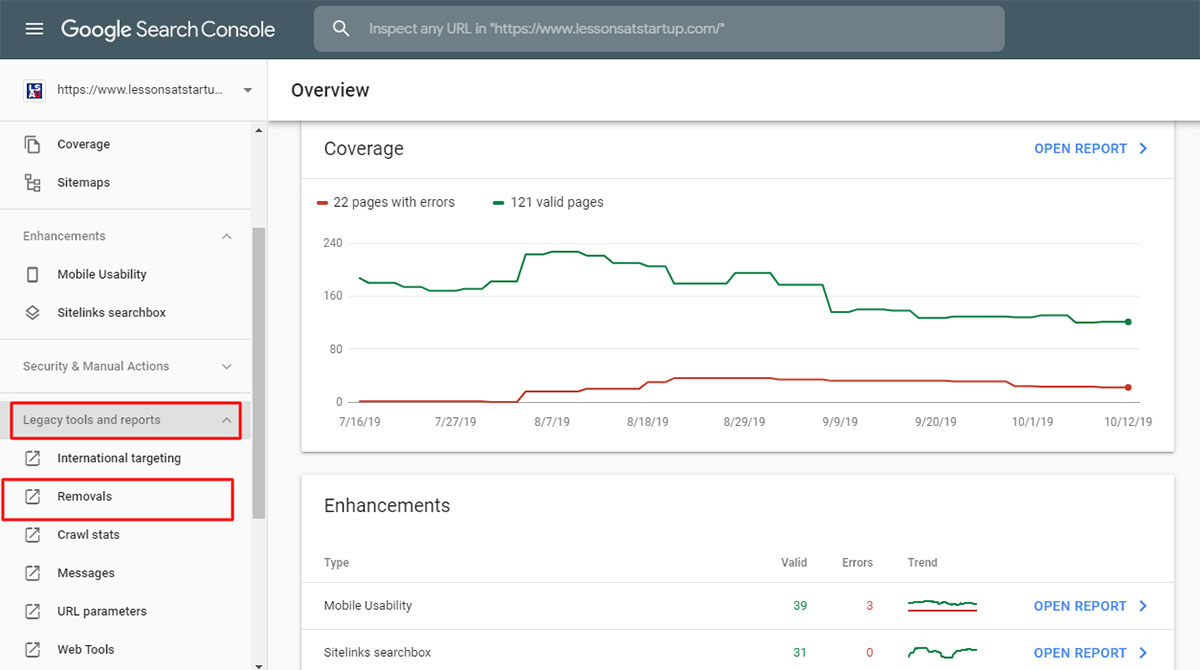
Task: Open the Coverage report
Action: [x=1090, y=149]
